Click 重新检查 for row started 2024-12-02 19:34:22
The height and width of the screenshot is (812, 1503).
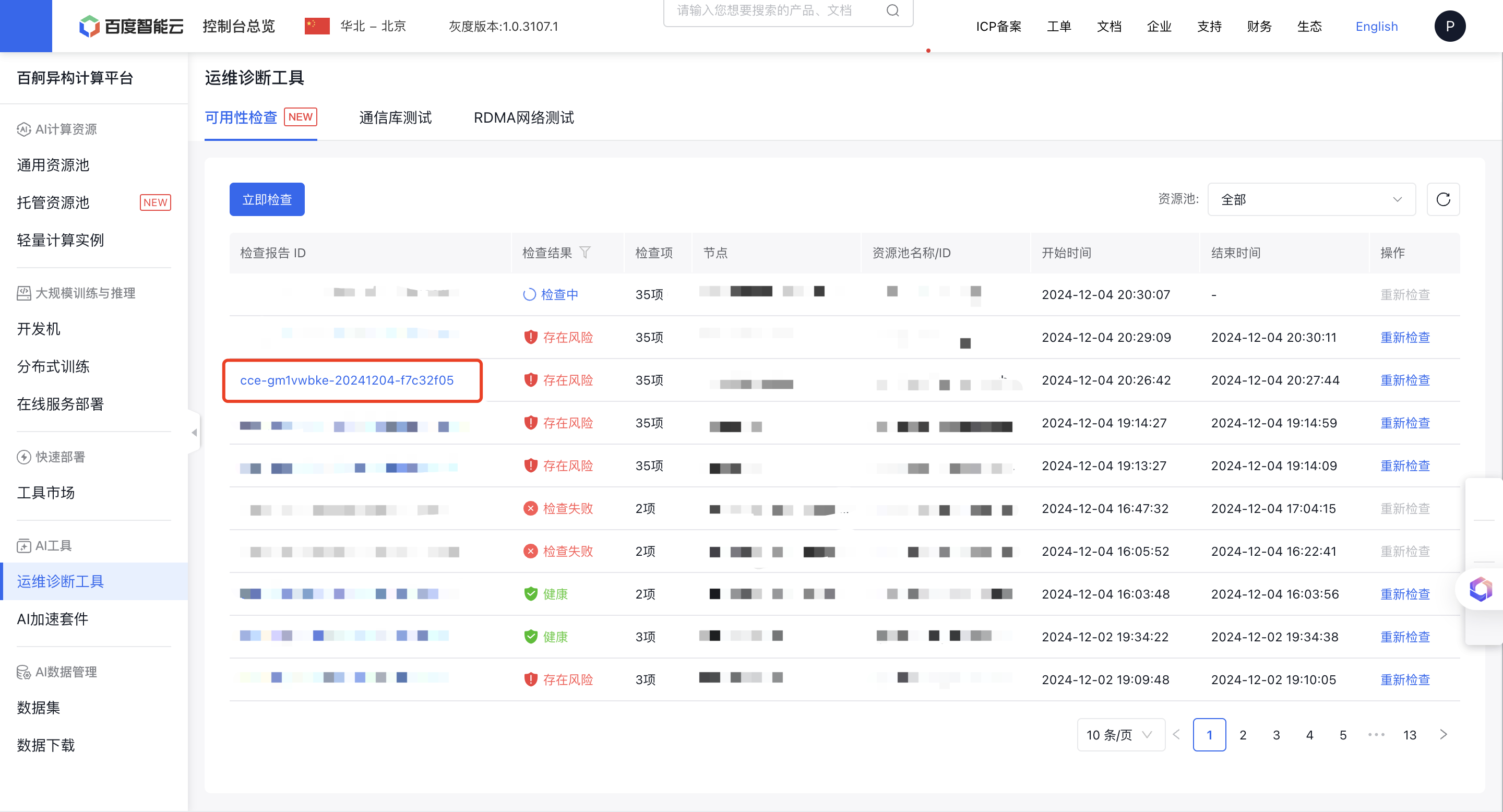(x=1405, y=637)
